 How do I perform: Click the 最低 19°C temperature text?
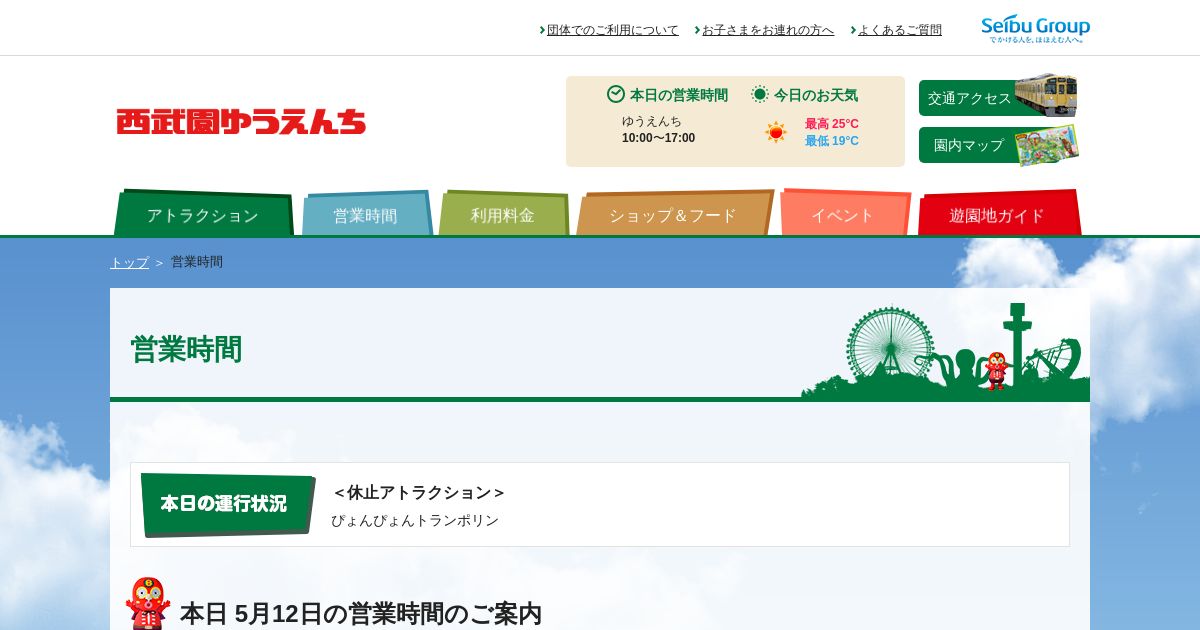click(832, 141)
